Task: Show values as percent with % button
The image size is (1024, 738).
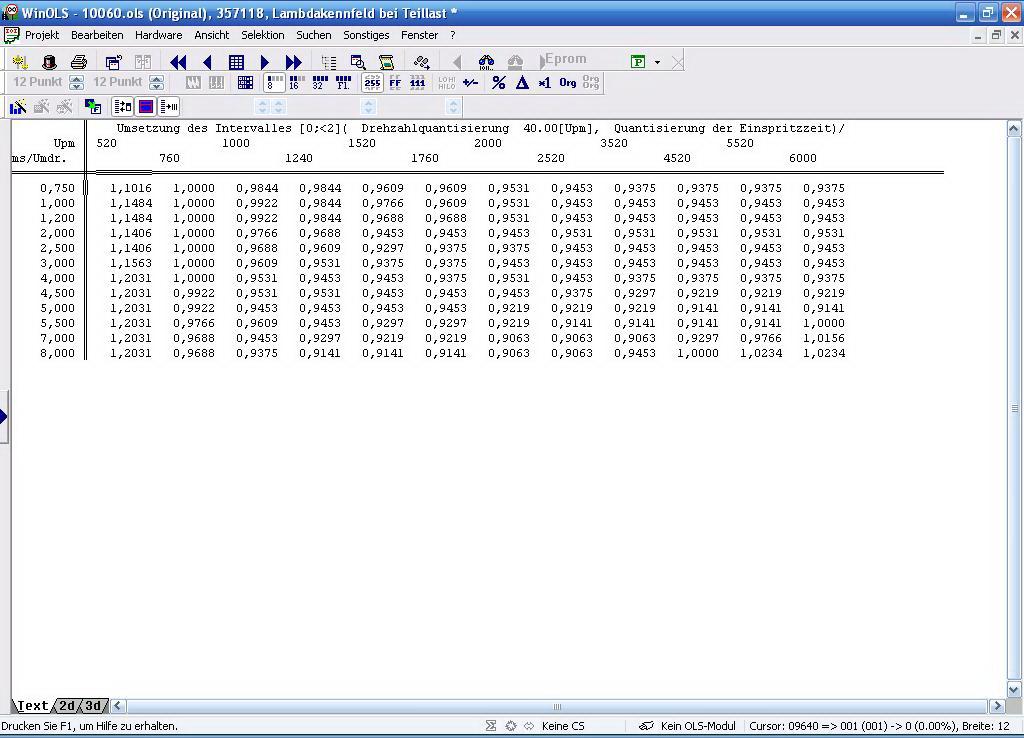Action: [498, 83]
